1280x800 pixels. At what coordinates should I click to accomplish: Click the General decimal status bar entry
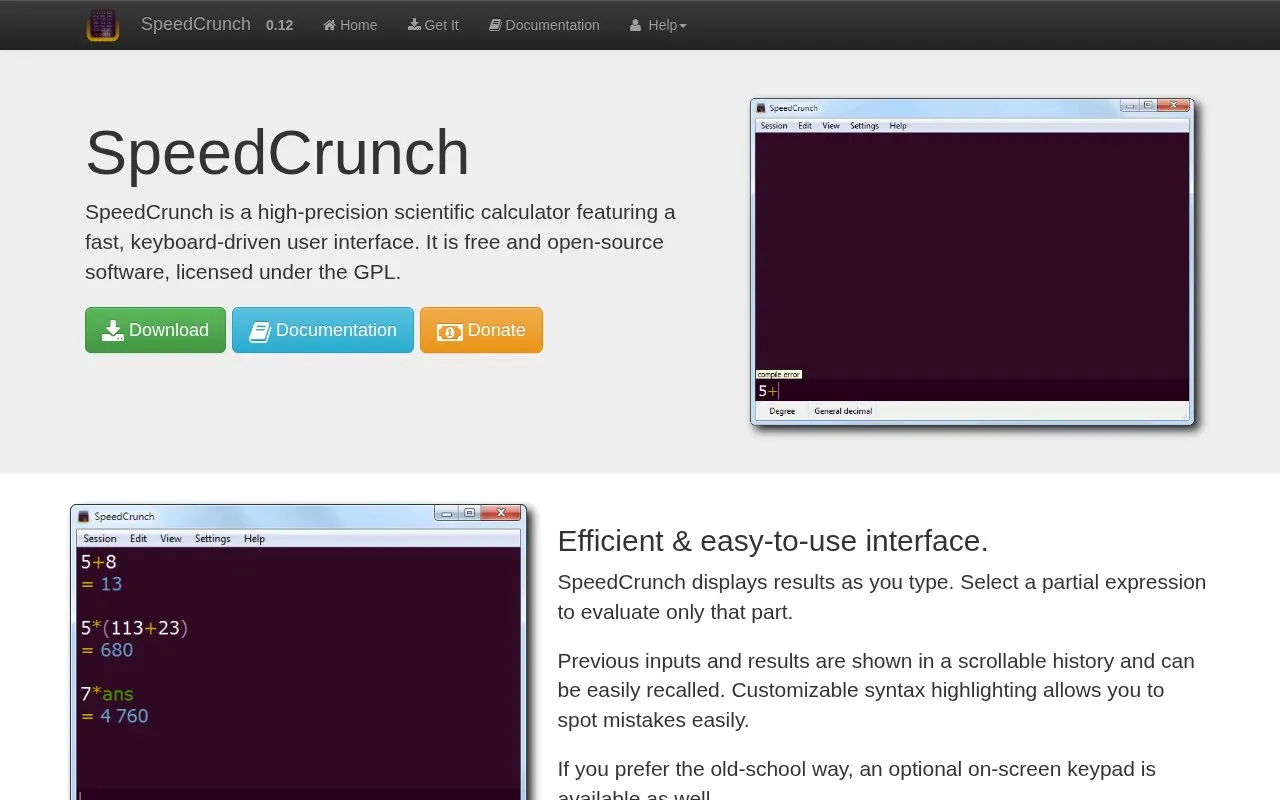[x=843, y=411]
